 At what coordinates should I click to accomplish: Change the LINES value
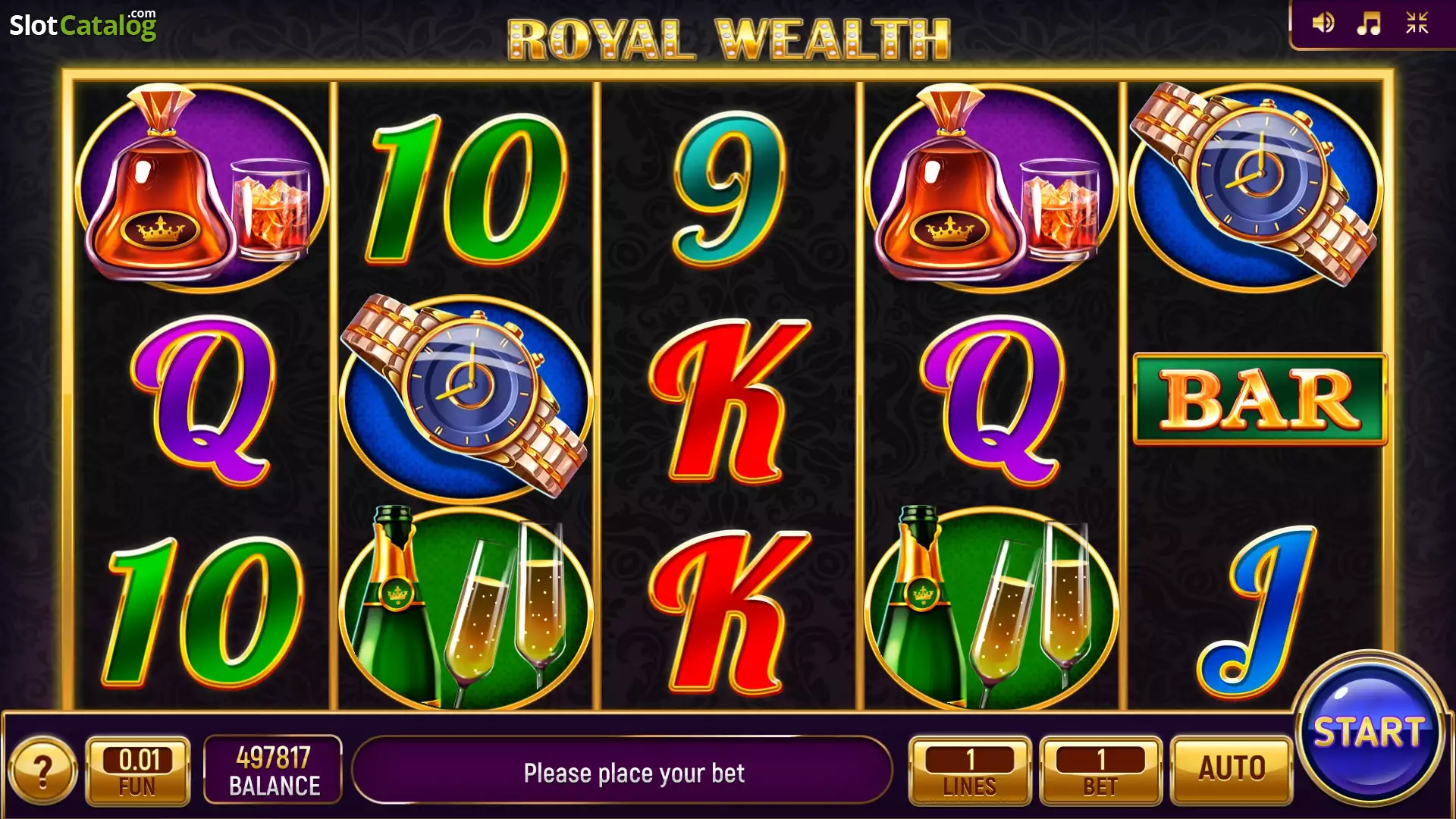(970, 770)
